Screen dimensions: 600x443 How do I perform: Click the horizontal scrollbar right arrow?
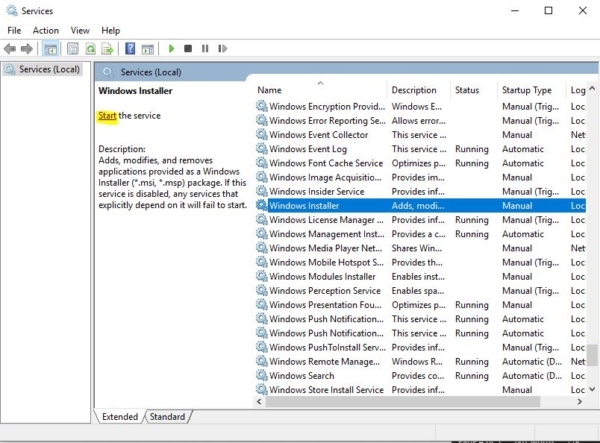pyautogui.click(x=580, y=401)
